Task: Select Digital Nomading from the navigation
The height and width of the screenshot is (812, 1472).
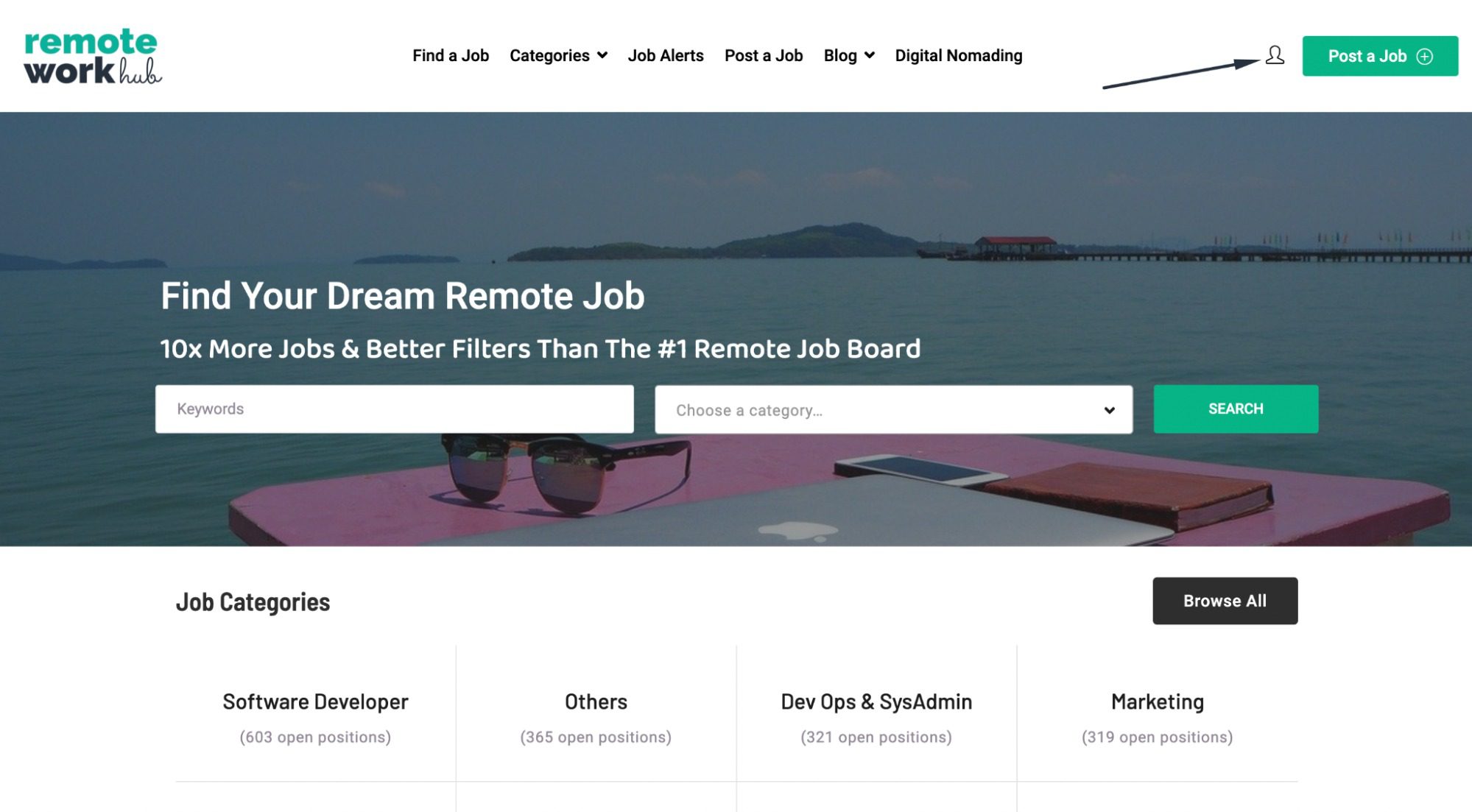Action: [957, 55]
